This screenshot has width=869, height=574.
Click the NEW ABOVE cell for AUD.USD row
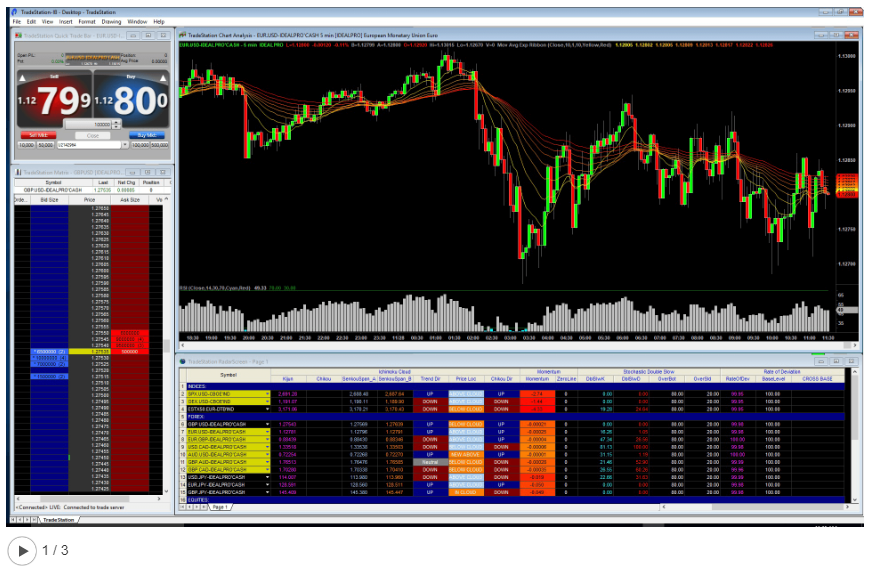tap(466, 454)
